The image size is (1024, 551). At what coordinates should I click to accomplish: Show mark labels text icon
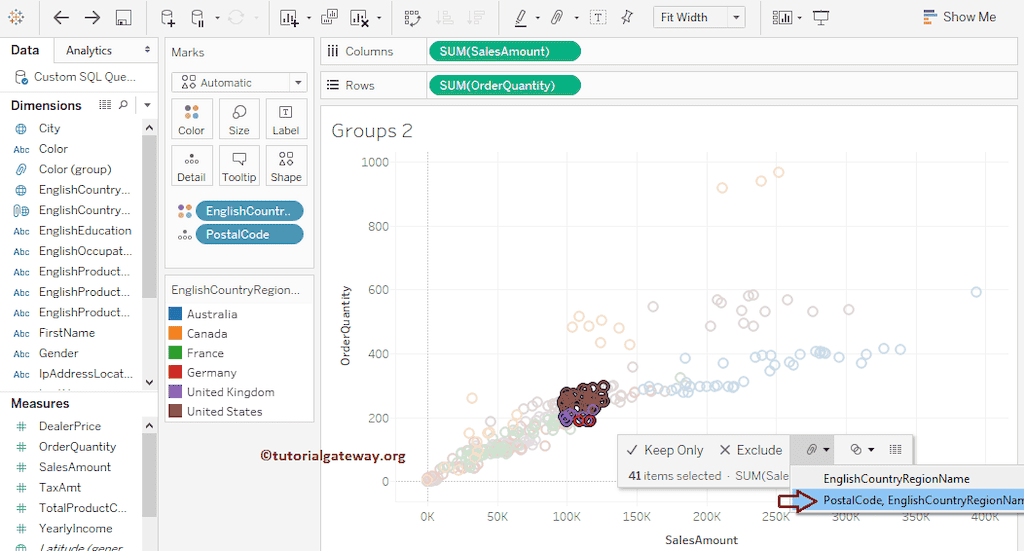[x=598, y=18]
